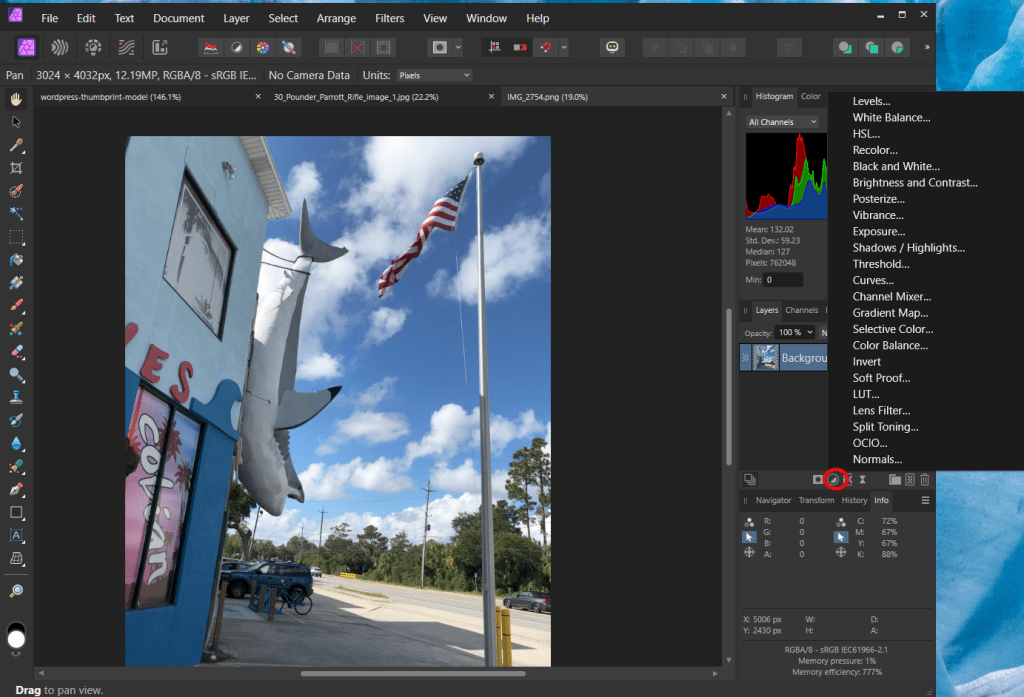Viewport: 1024px width, 697px height.
Task: Toggle the Assistant options robot icon
Action: coord(610,47)
